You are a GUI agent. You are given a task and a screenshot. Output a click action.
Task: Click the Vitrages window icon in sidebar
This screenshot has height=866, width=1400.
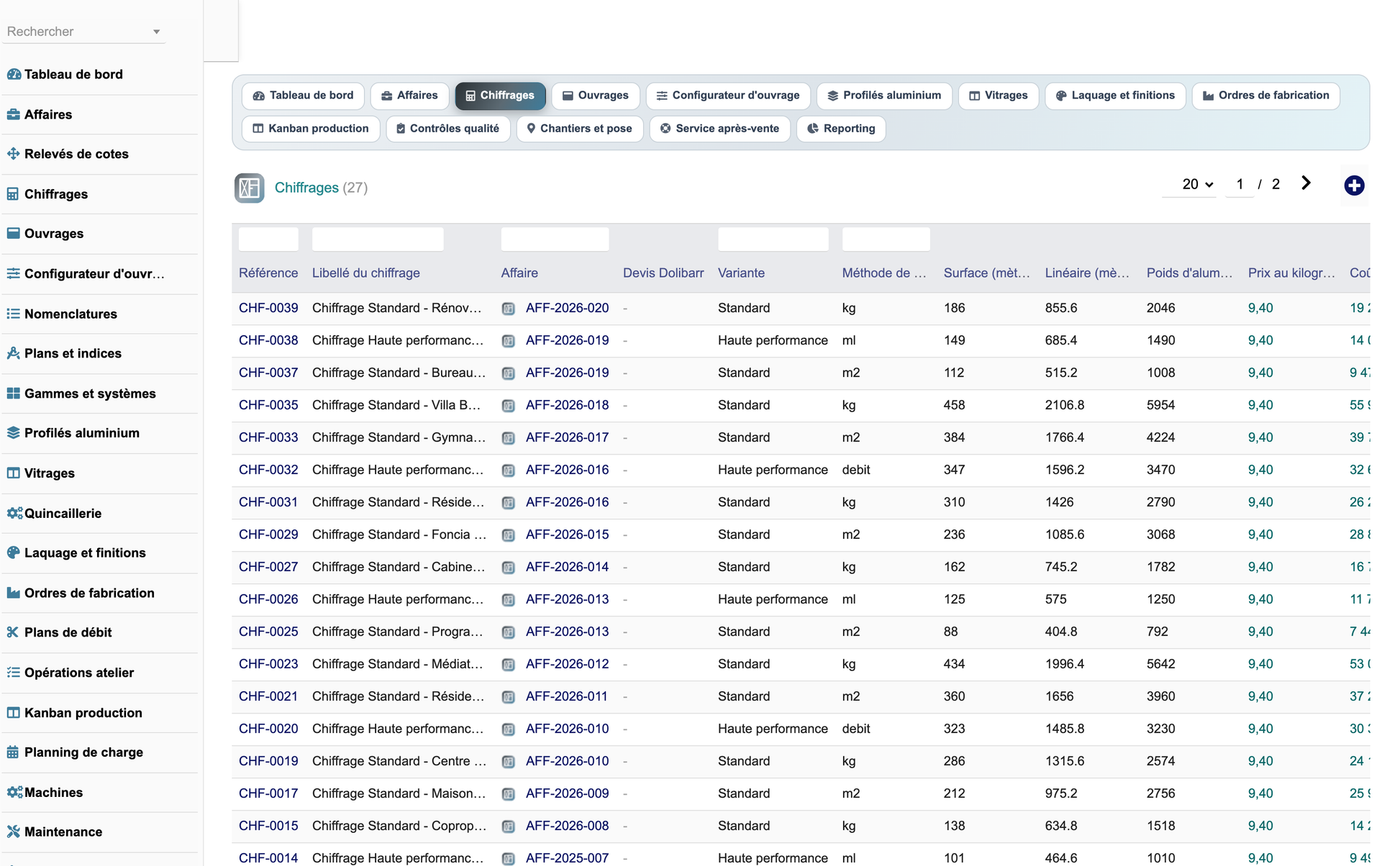[x=14, y=473]
